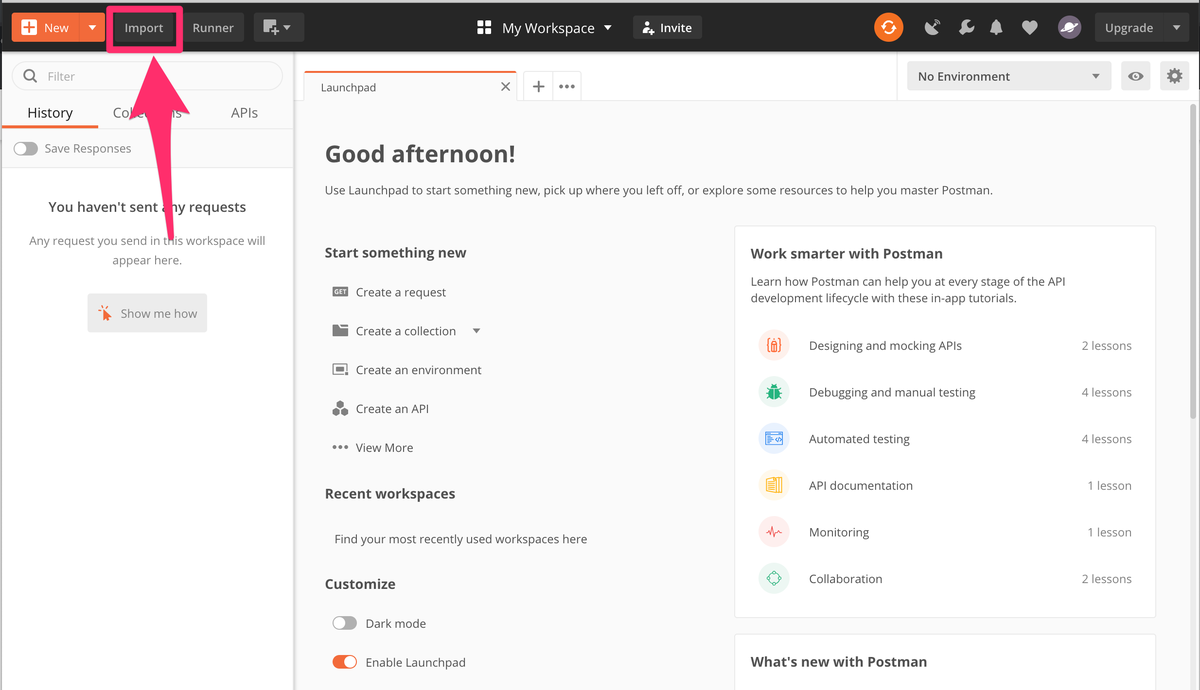Open the My Workspace switcher dropdown

(x=557, y=28)
